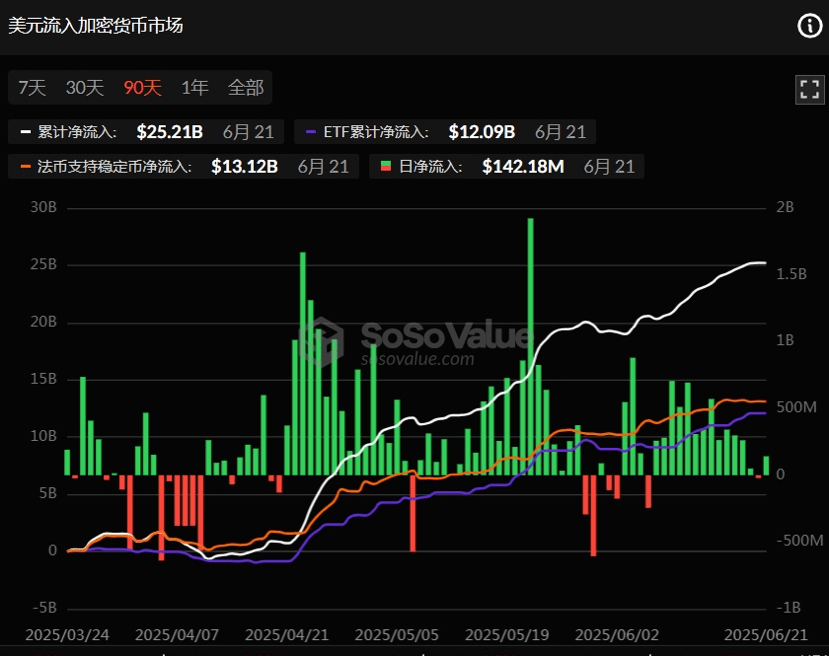Click the 25B left axis label

(43, 264)
